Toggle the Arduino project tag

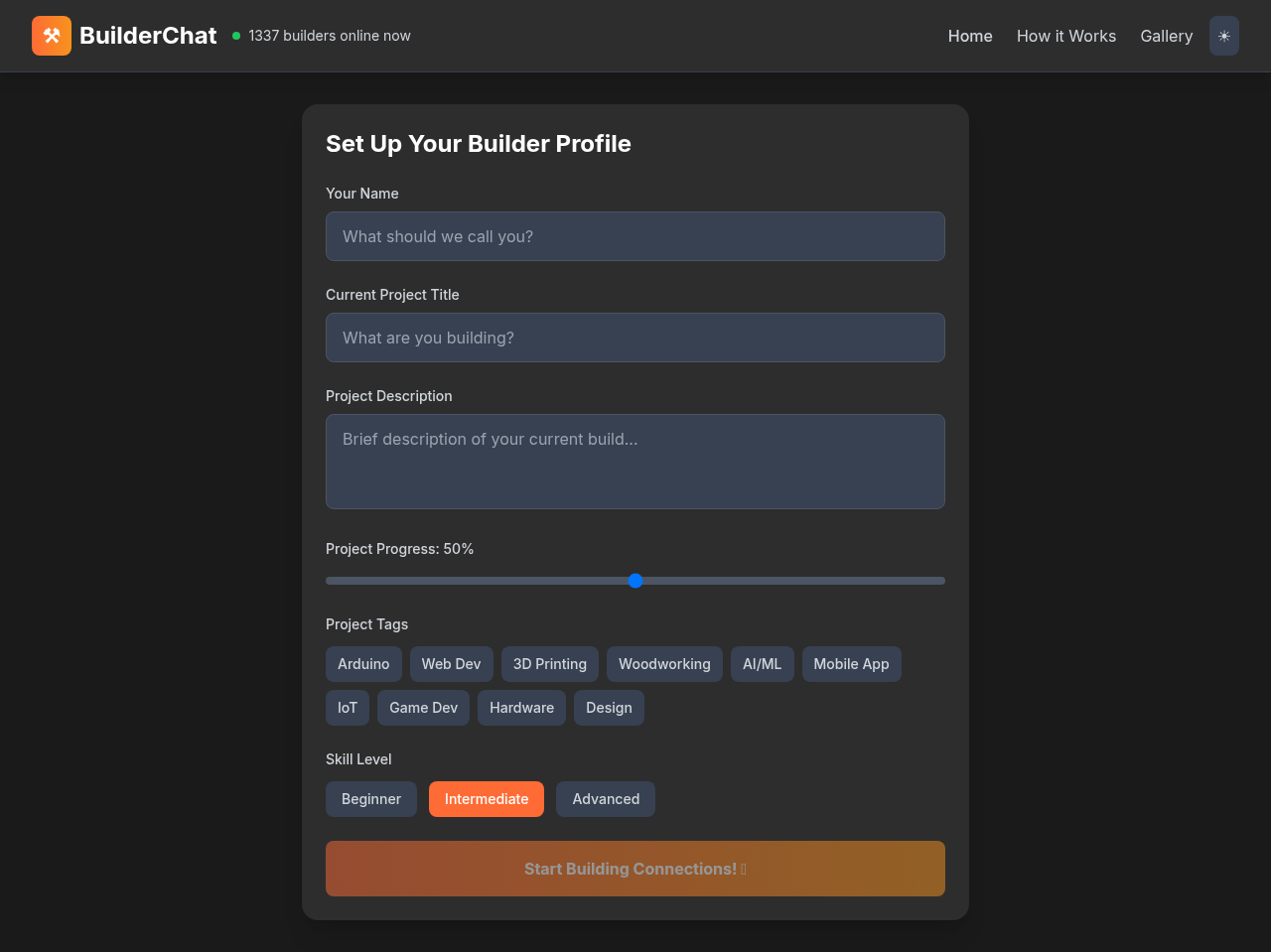[x=363, y=663]
